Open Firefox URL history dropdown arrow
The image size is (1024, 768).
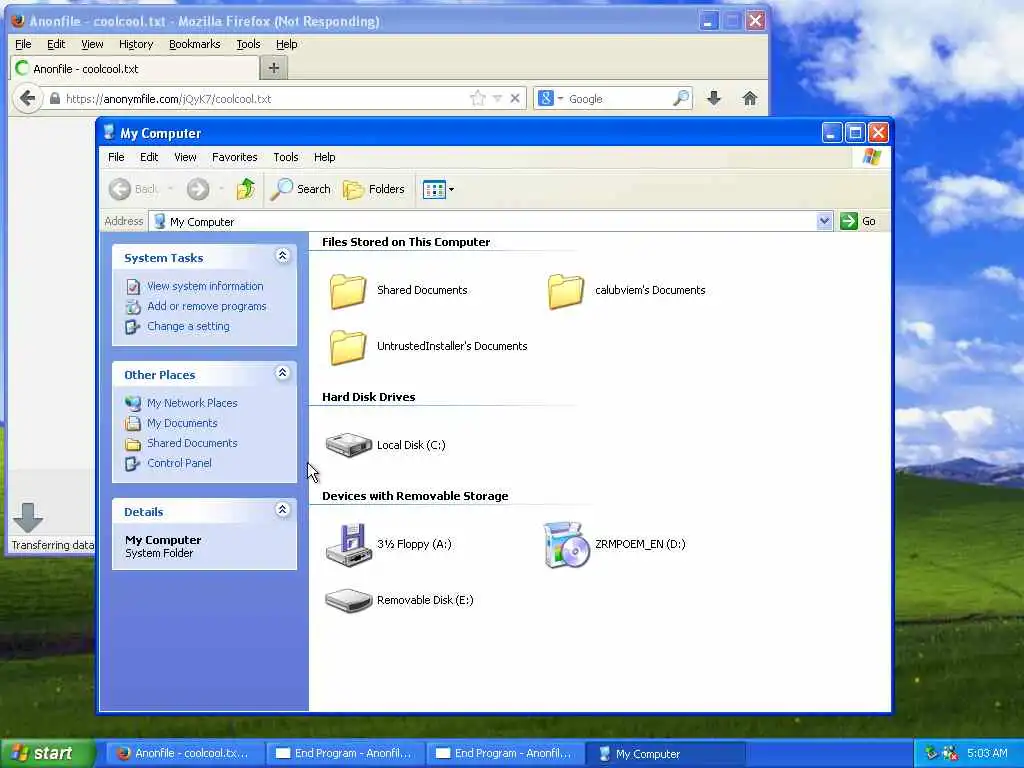click(497, 99)
